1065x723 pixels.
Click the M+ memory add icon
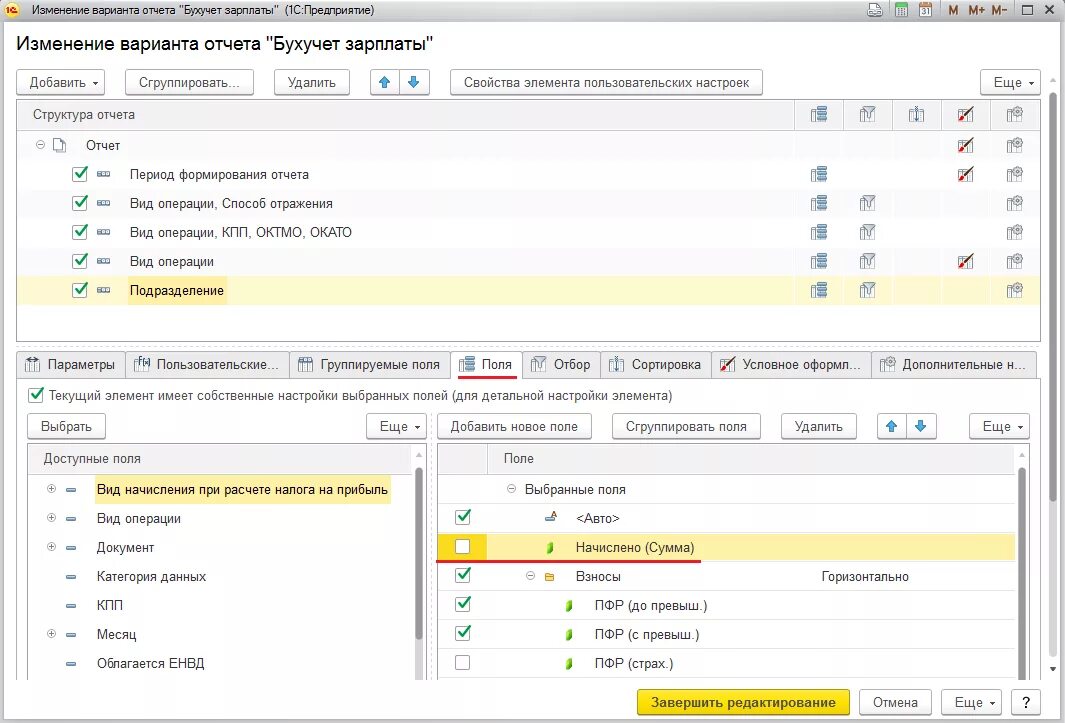tap(976, 10)
